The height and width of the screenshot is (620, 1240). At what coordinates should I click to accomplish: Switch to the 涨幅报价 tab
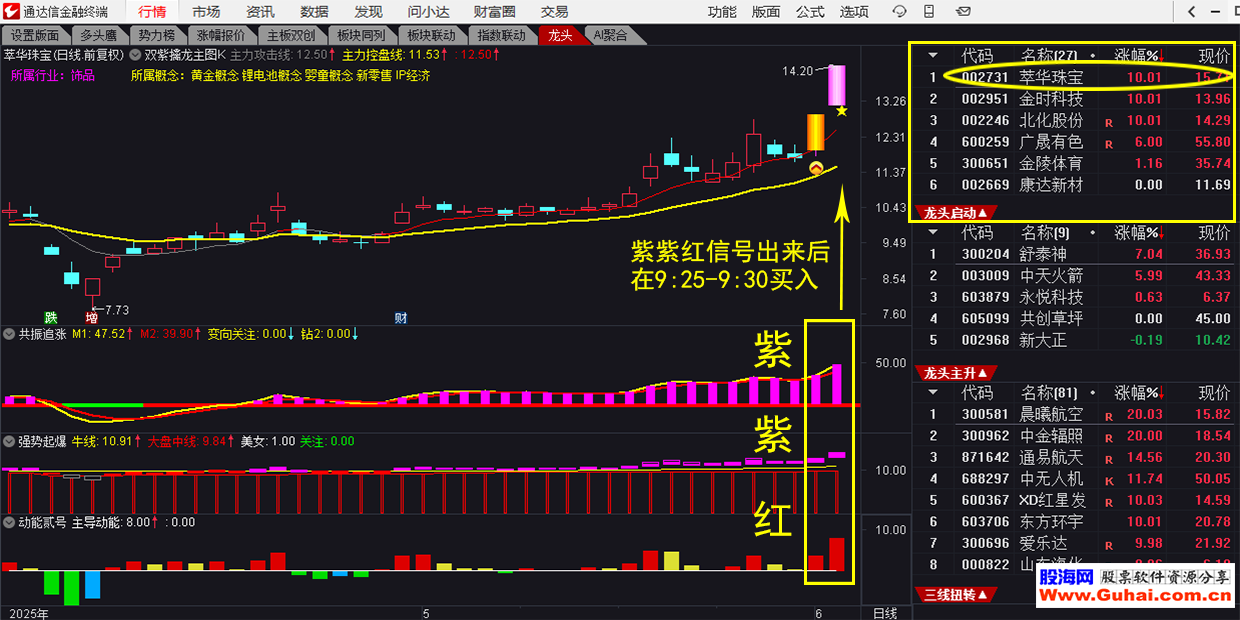pyautogui.click(x=220, y=35)
